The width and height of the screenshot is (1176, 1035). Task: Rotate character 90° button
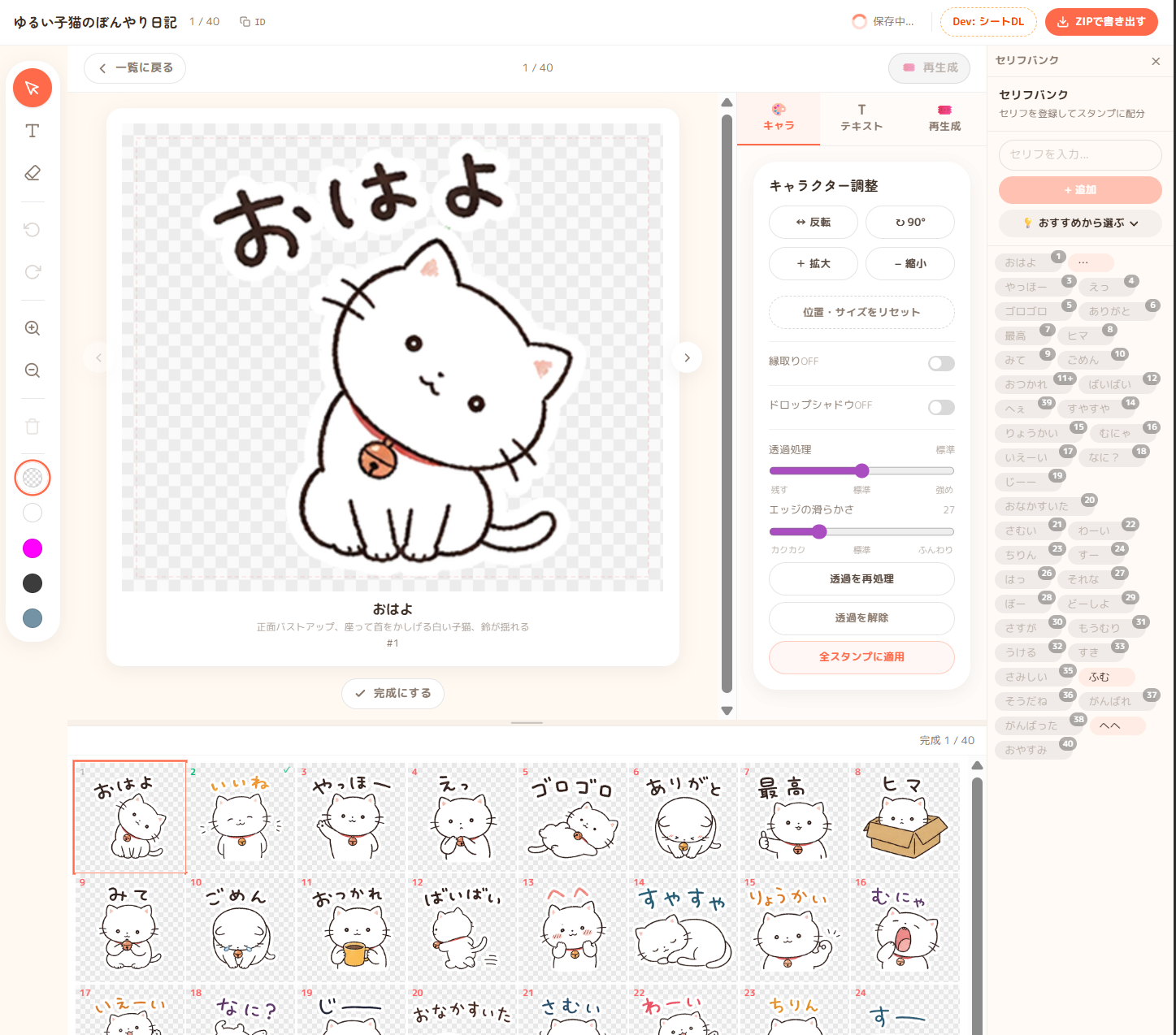(x=910, y=222)
